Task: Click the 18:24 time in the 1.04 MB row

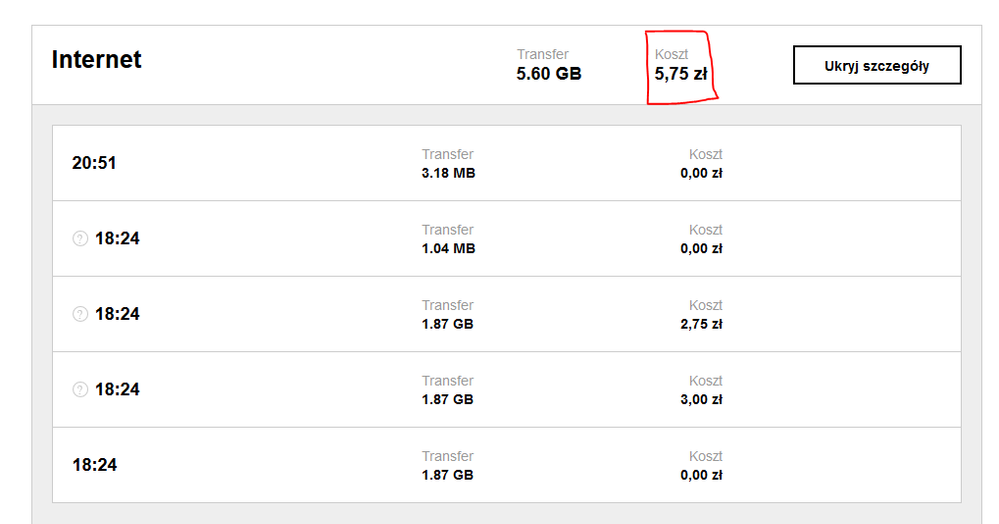Action: pyautogui.click(x=117, y=238)
